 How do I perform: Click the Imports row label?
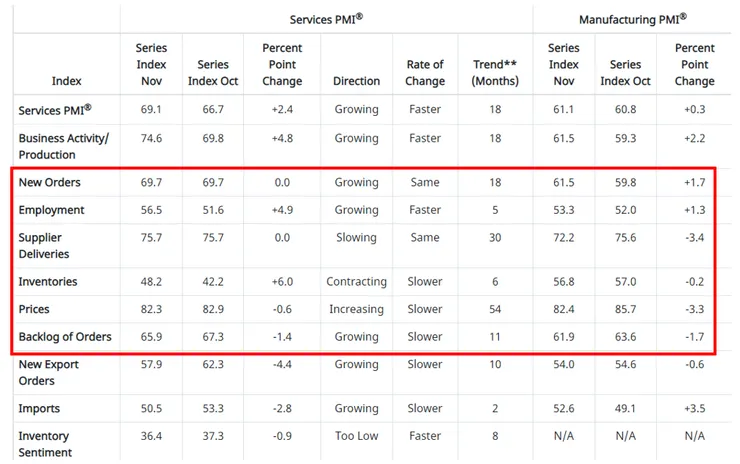tap(39, 408)
